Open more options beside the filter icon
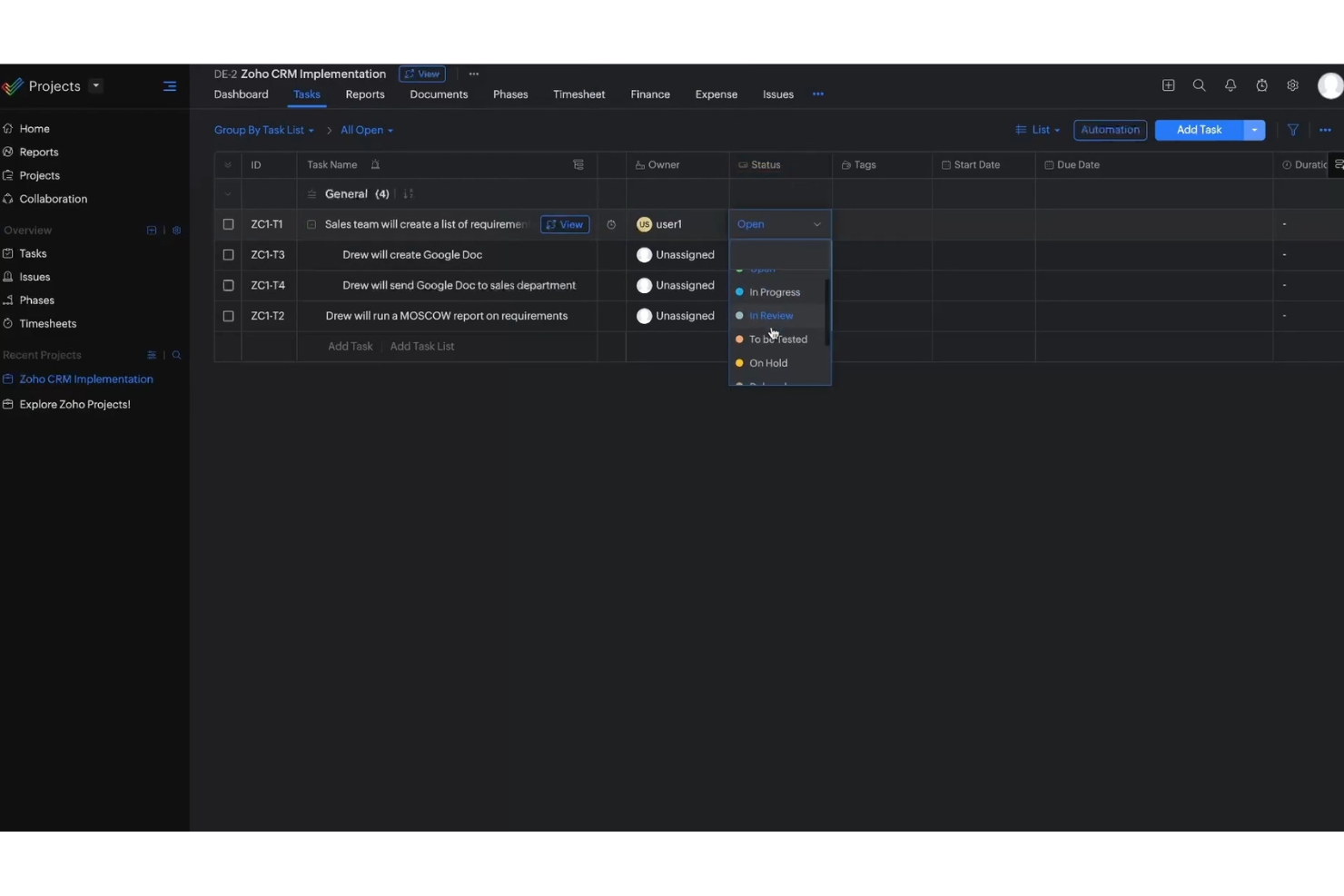Screen dimensions: 1344x896 click(1325, 130)
